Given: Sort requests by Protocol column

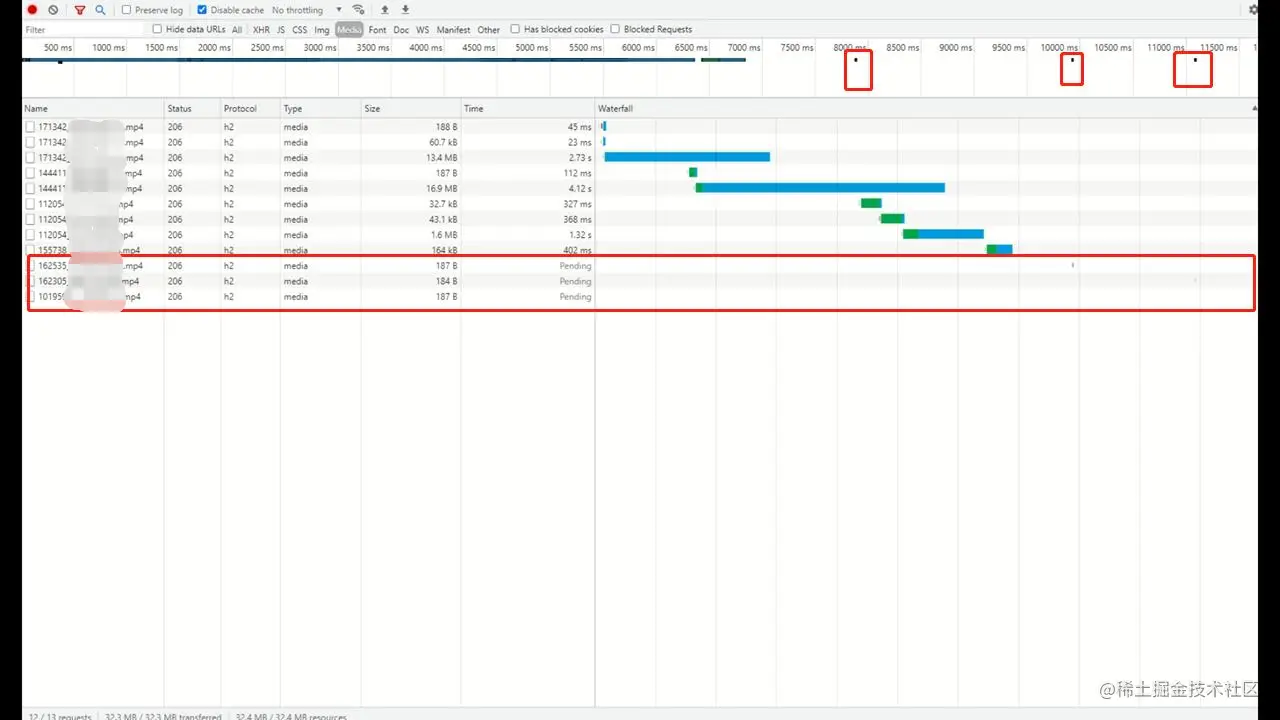Looking at the screenshot, I should click(x=250, y=108).
